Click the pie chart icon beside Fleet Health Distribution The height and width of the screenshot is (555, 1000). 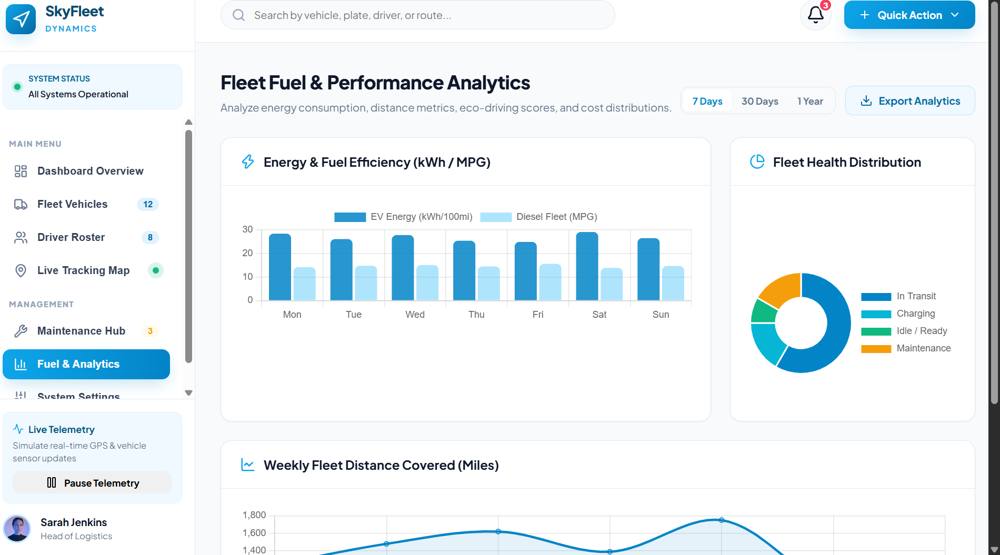pos(757,162)
